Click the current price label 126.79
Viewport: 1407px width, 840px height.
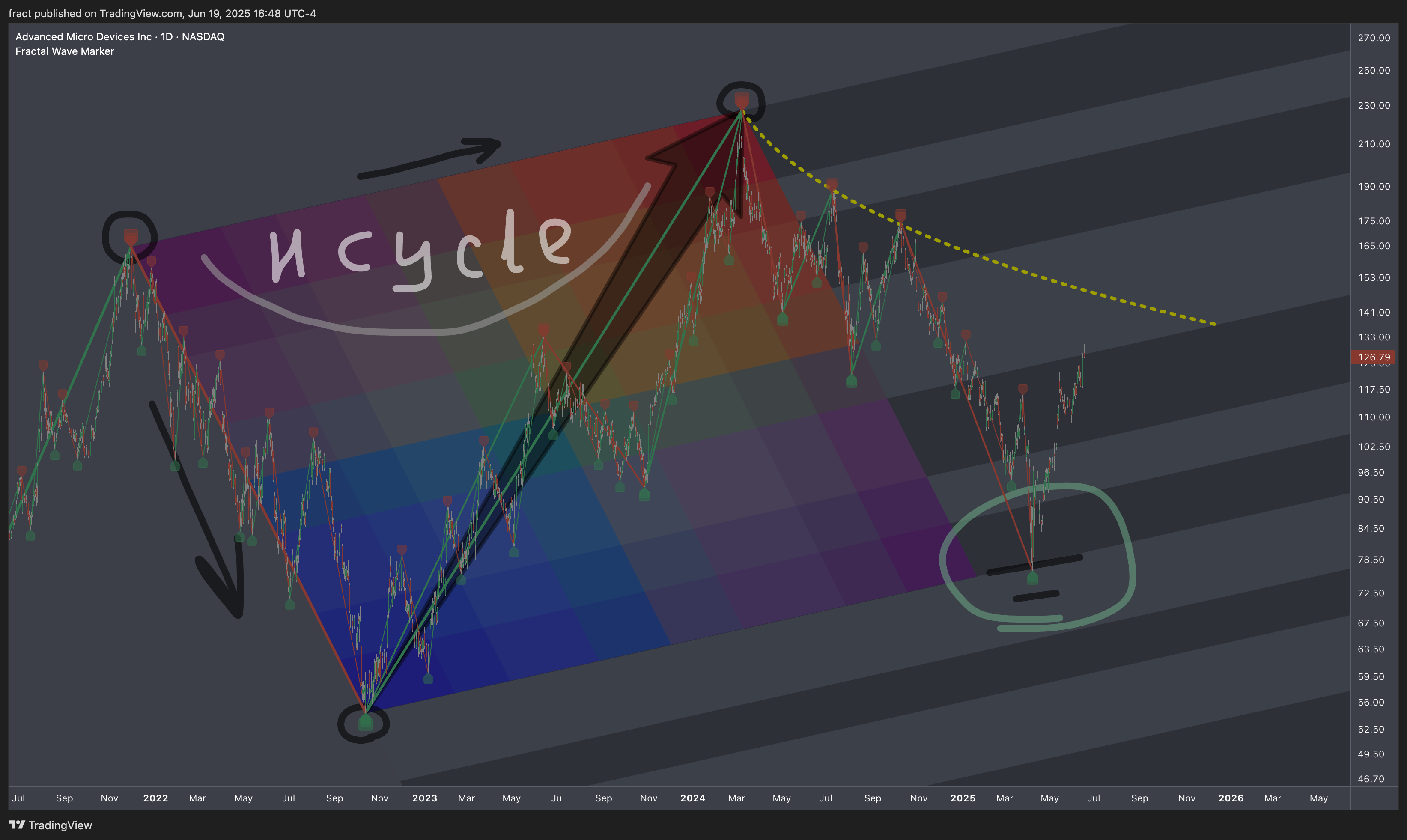click(1373, 357)
